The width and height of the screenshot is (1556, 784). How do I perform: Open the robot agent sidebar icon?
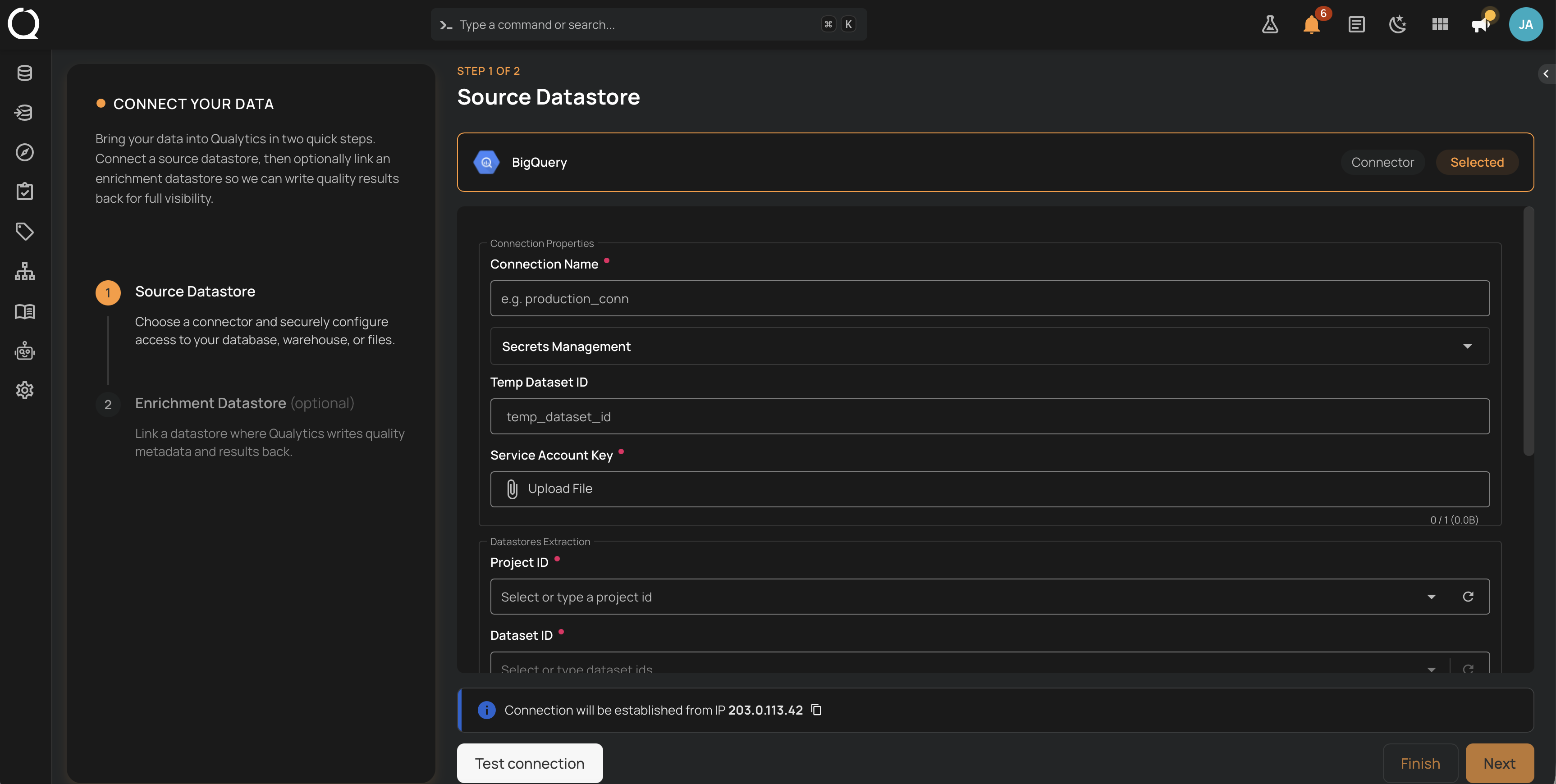25,351
